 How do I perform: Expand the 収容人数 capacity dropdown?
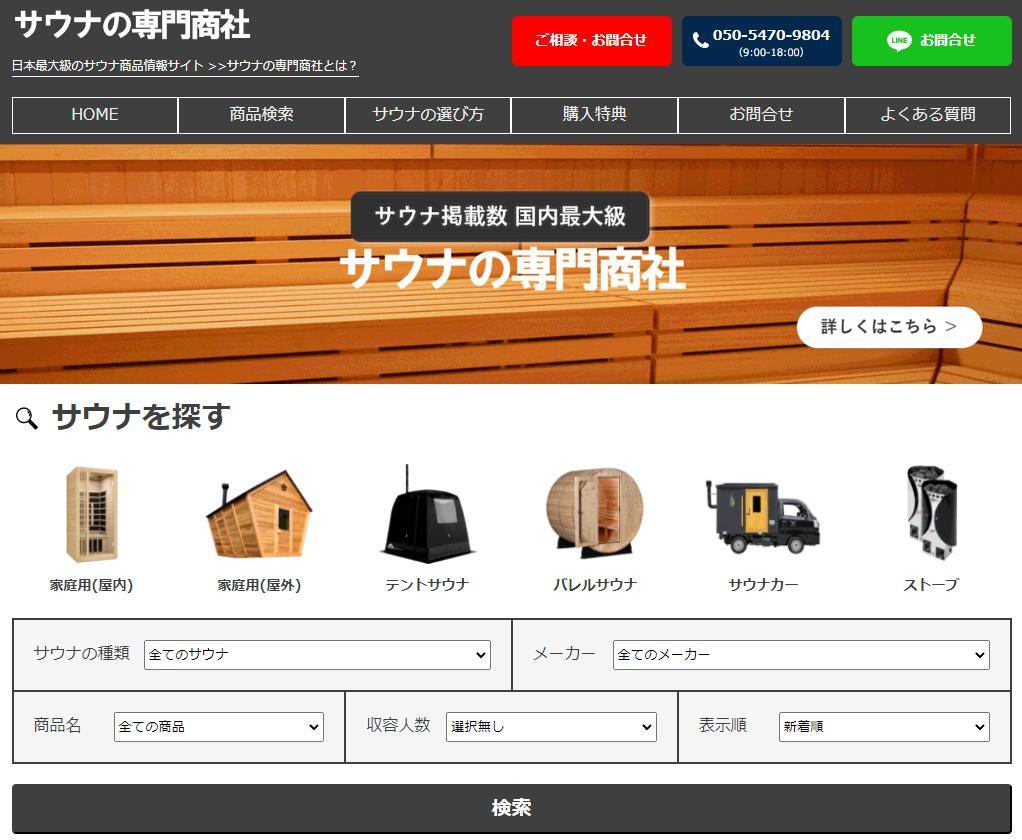(551, 727)
